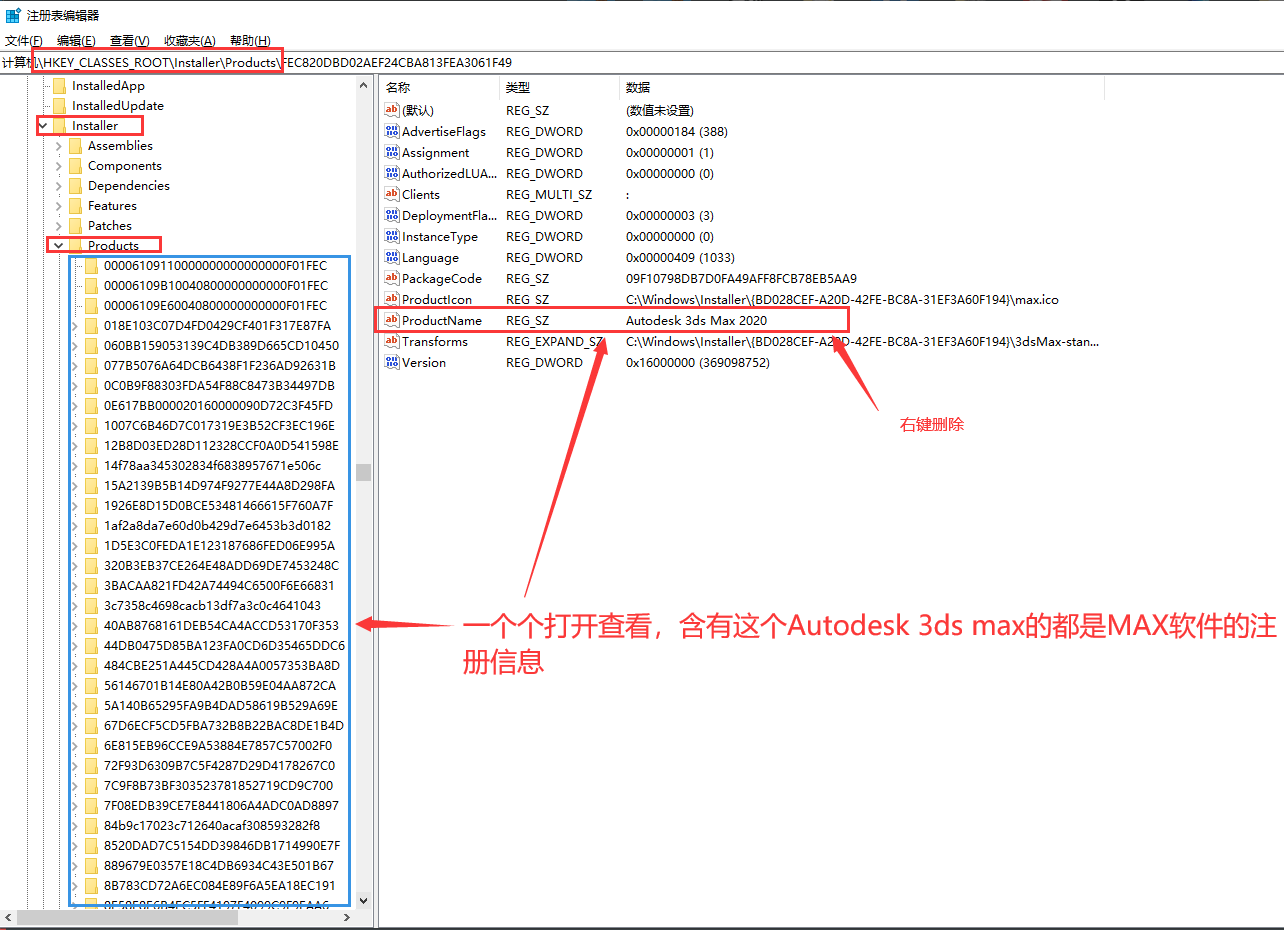Click the icon beside Clients value
1284x930 pixels.
point(392,194)
